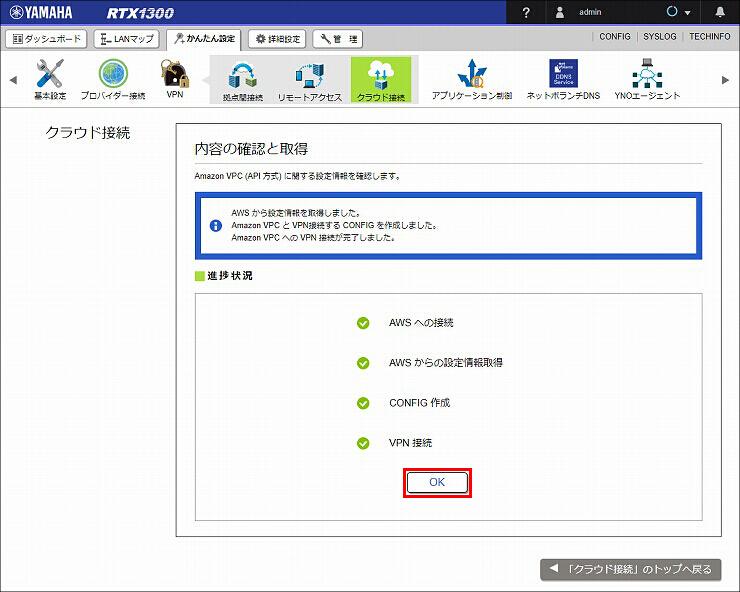The width and height of the screenshot is (740, 592).
Task: Show previous icons with left arrow
Action: tap(13, 80)
